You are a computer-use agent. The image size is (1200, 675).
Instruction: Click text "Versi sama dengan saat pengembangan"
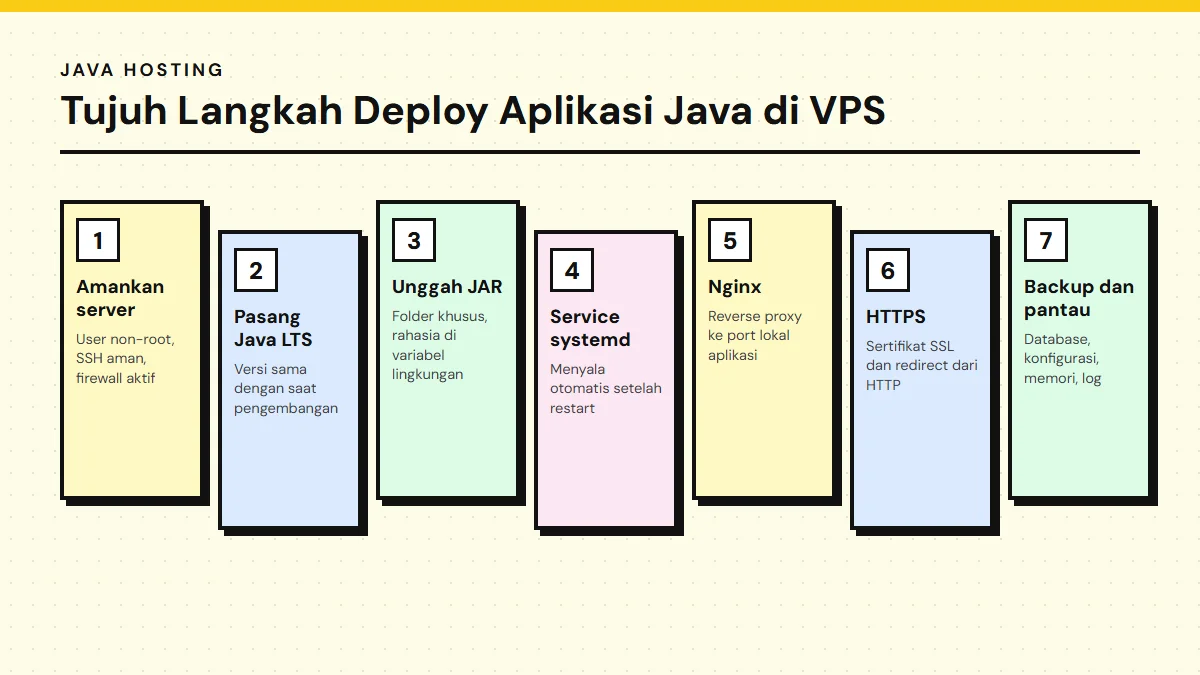point(286,388)
